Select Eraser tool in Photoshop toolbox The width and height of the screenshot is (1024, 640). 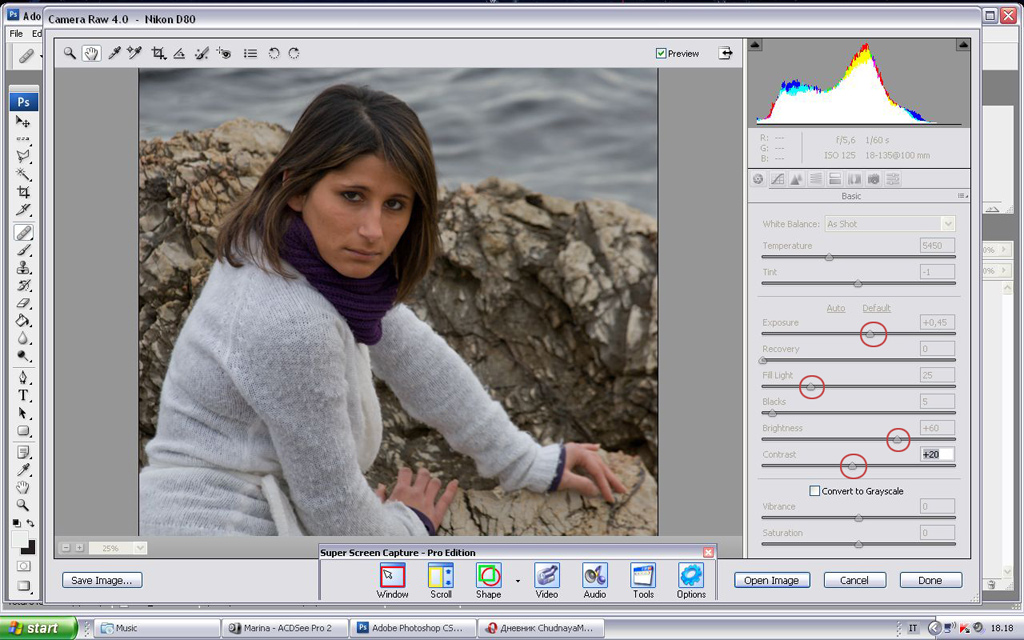click(x=23, y=302)
